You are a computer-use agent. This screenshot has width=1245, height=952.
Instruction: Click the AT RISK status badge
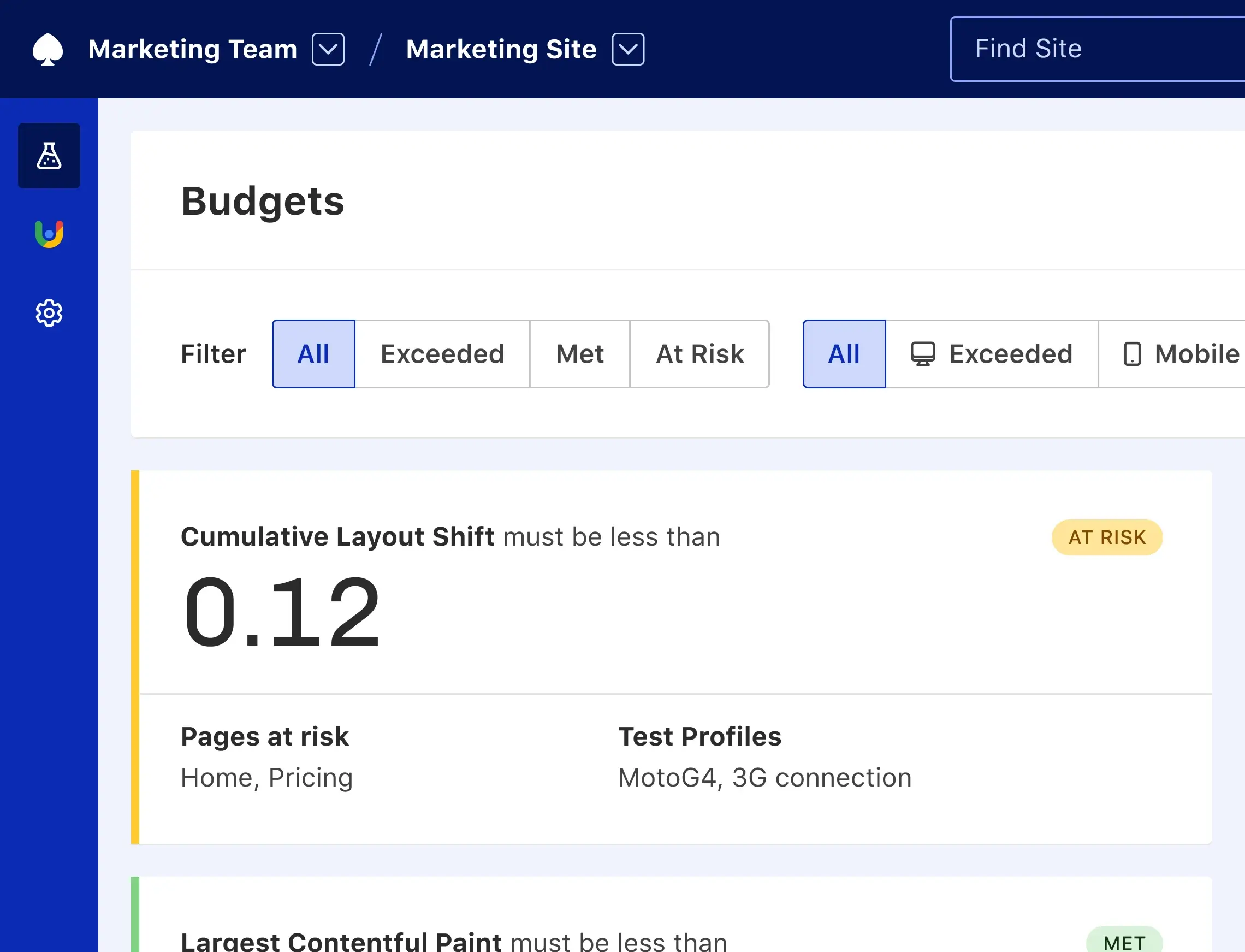pos(1107,537)
